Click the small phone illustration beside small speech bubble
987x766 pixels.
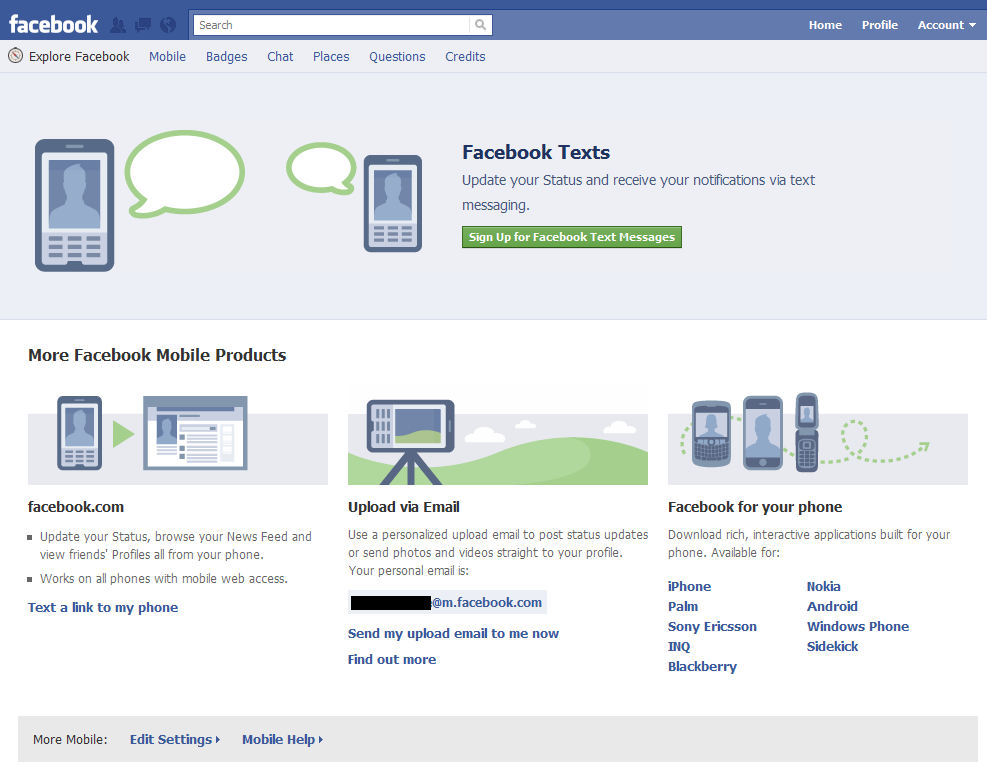point(393,203)
